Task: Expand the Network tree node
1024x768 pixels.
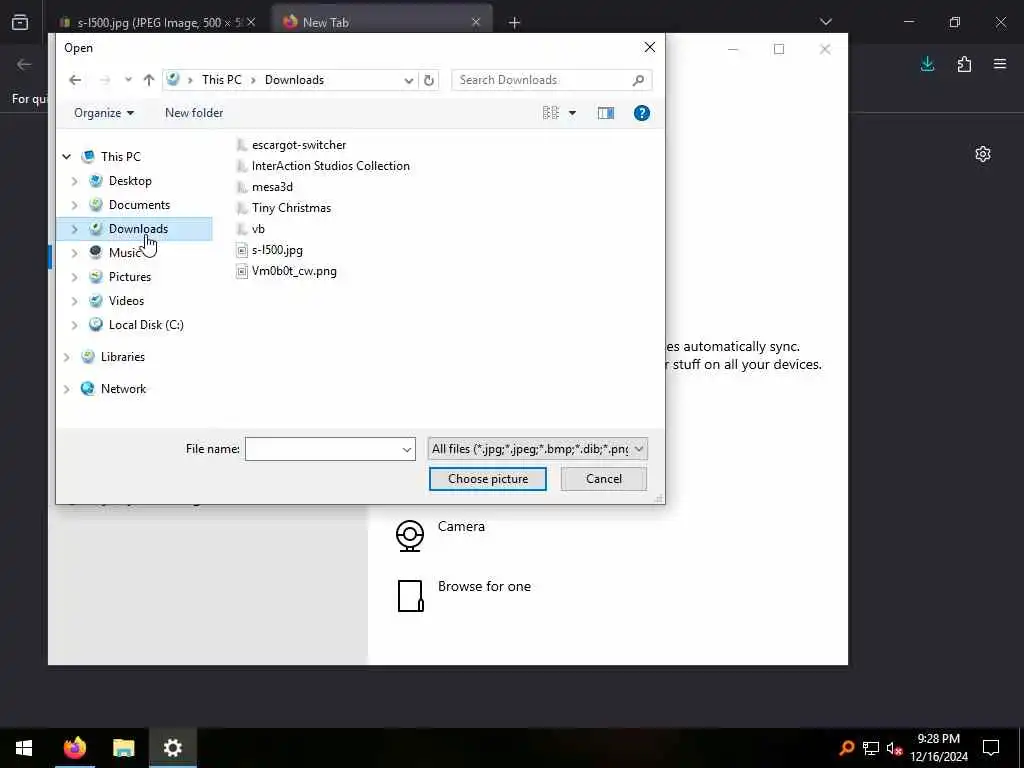Action: click(x=67, y=389)
